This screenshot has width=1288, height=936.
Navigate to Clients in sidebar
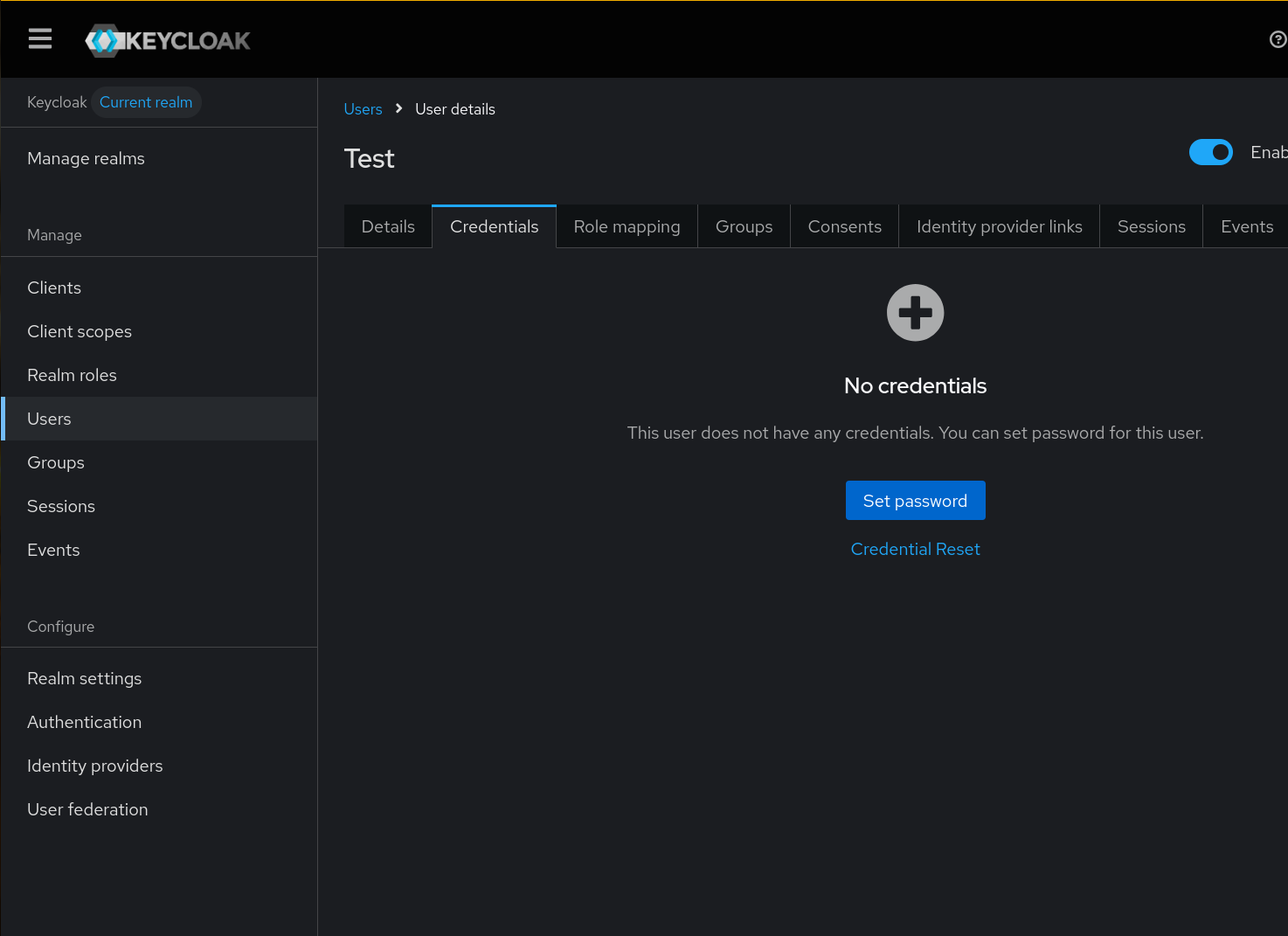[x=54, y=288]
